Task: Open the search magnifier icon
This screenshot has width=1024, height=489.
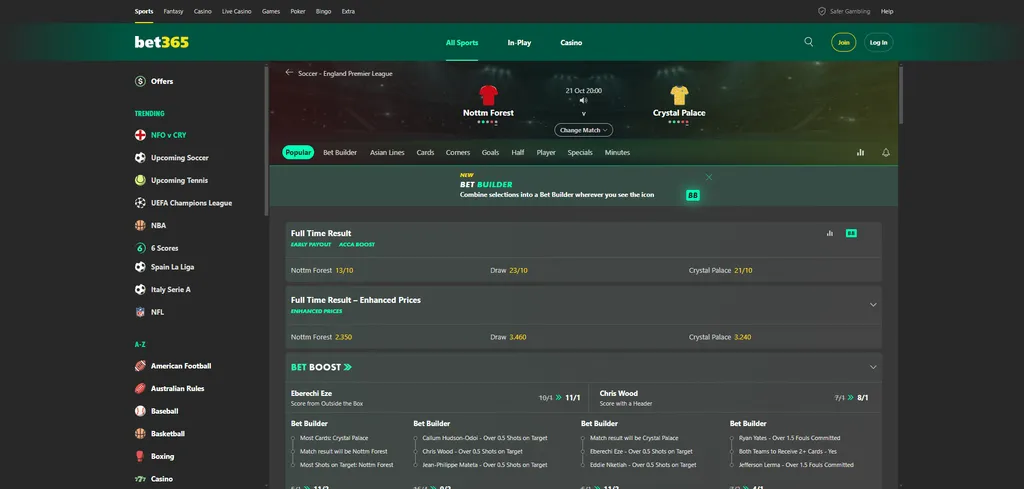Action: click(808, 42)
